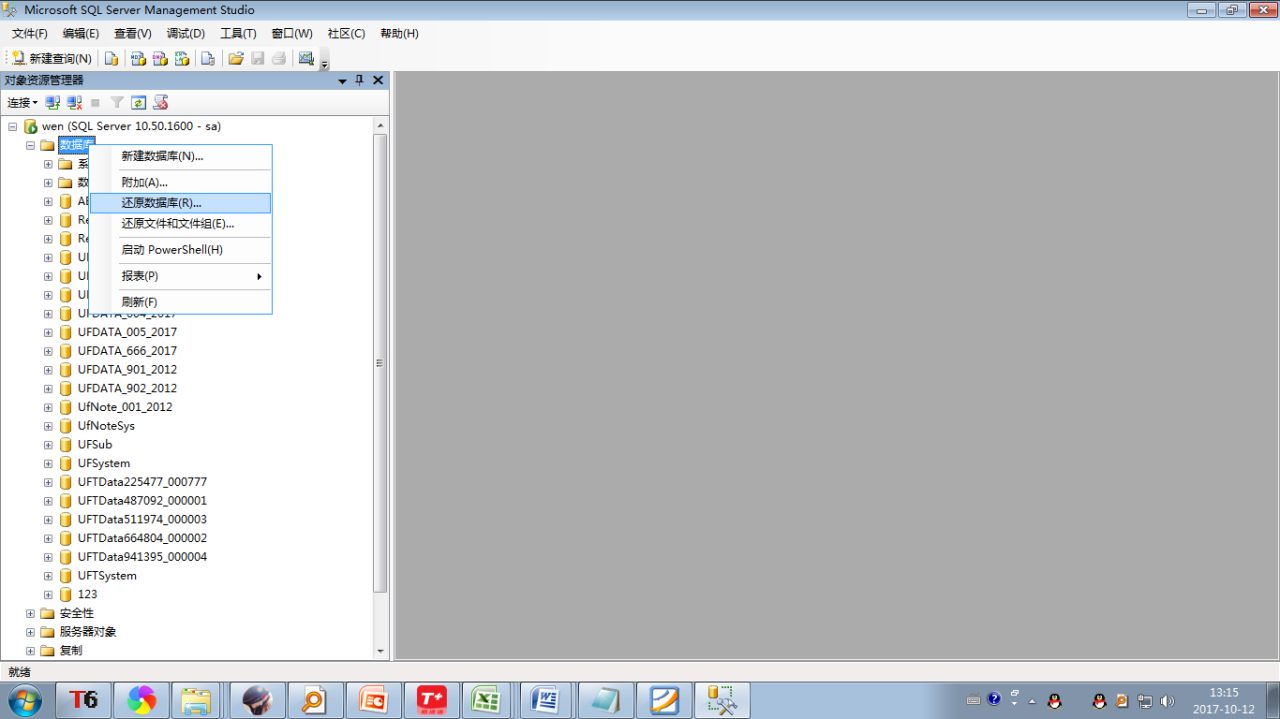Click the database icon beside UFTData664804_000002
This screenshot has width=1280, height=719.
pos(66,538)
